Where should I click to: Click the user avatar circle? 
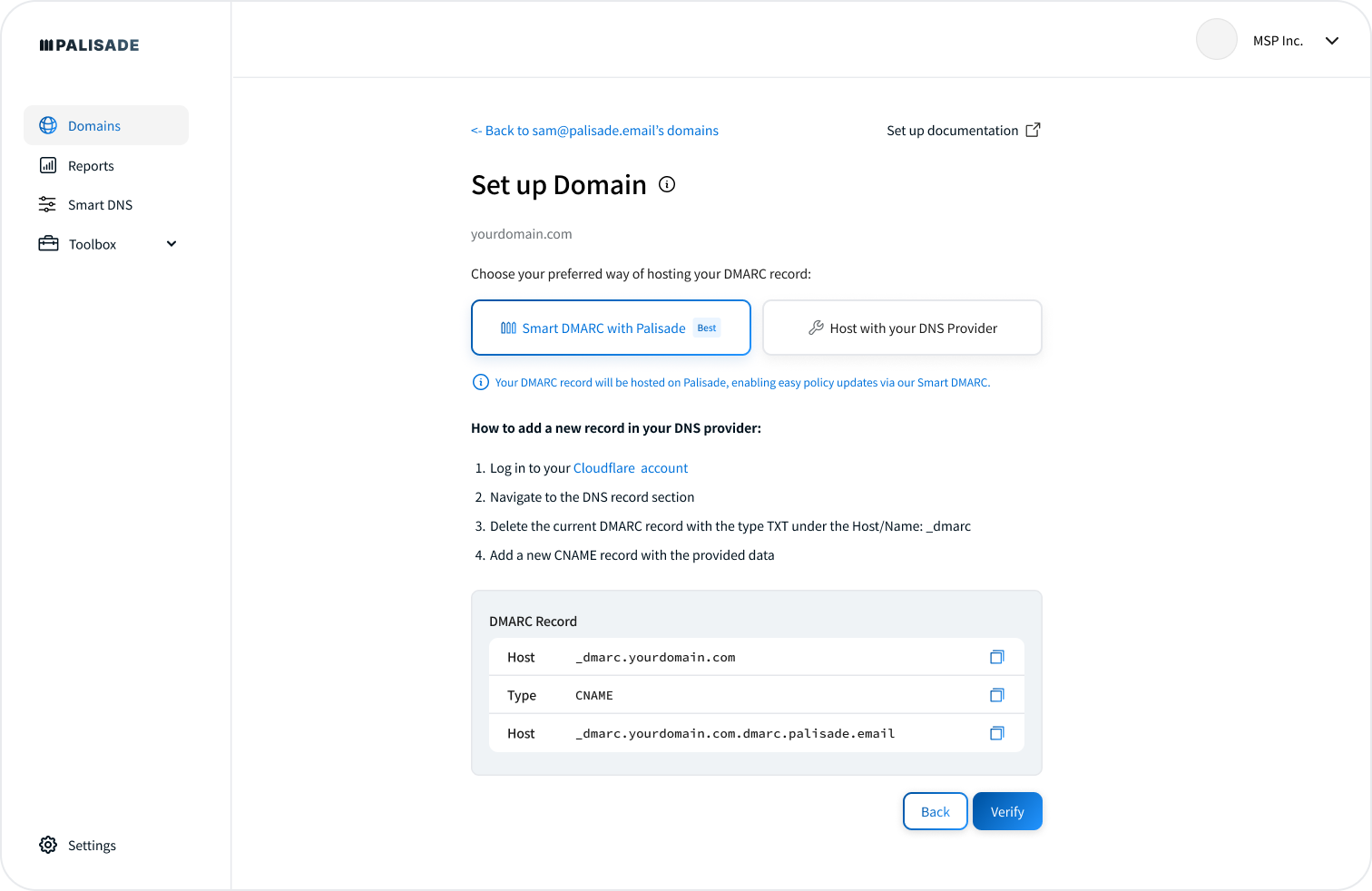coord(1216,40)
